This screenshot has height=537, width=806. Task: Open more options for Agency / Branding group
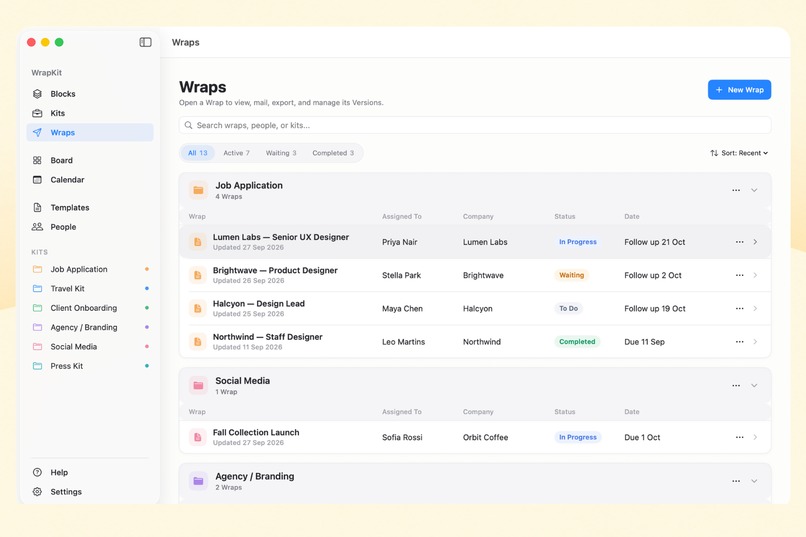point(736,481)
